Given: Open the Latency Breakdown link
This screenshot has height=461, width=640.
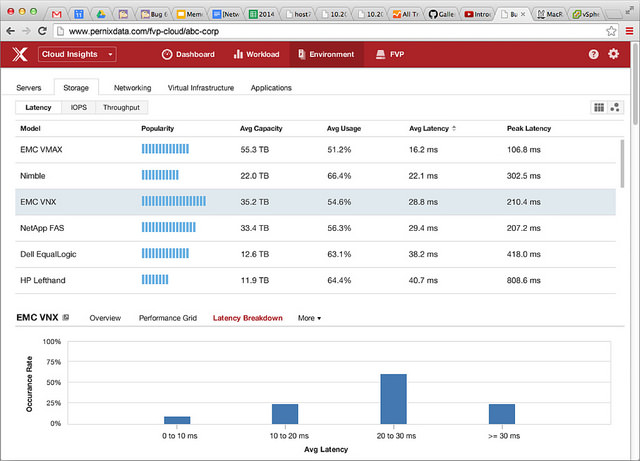Looking at the screenshot, I should [247, 318].
